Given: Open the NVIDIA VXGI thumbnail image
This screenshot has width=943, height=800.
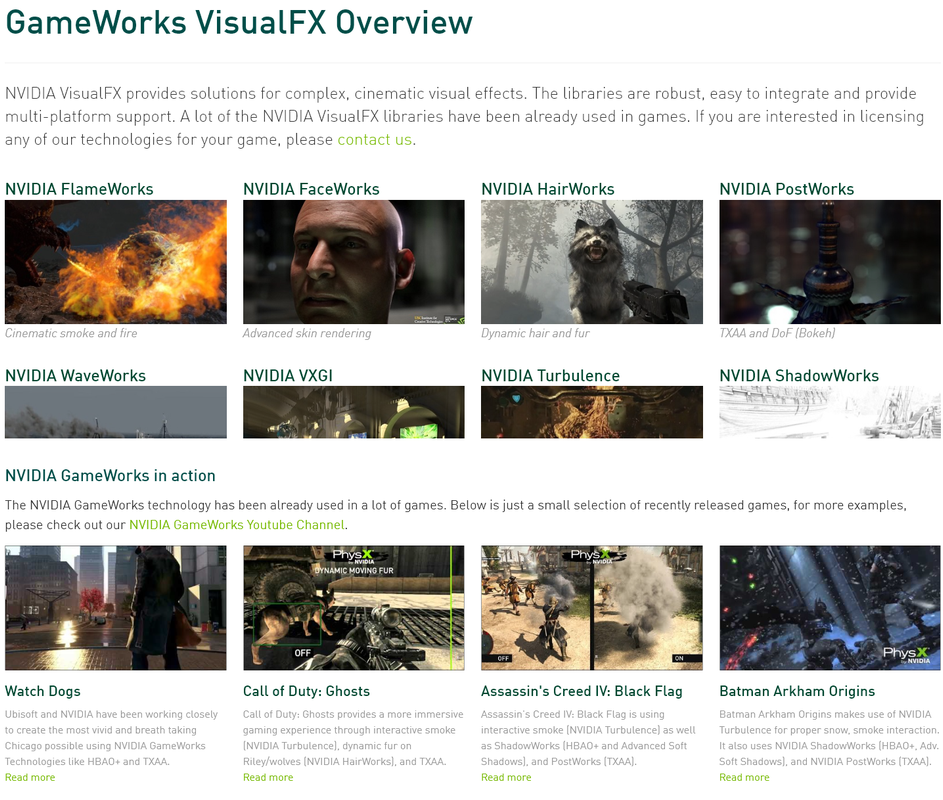Looking at the screenshot, I should coord(354,412).
